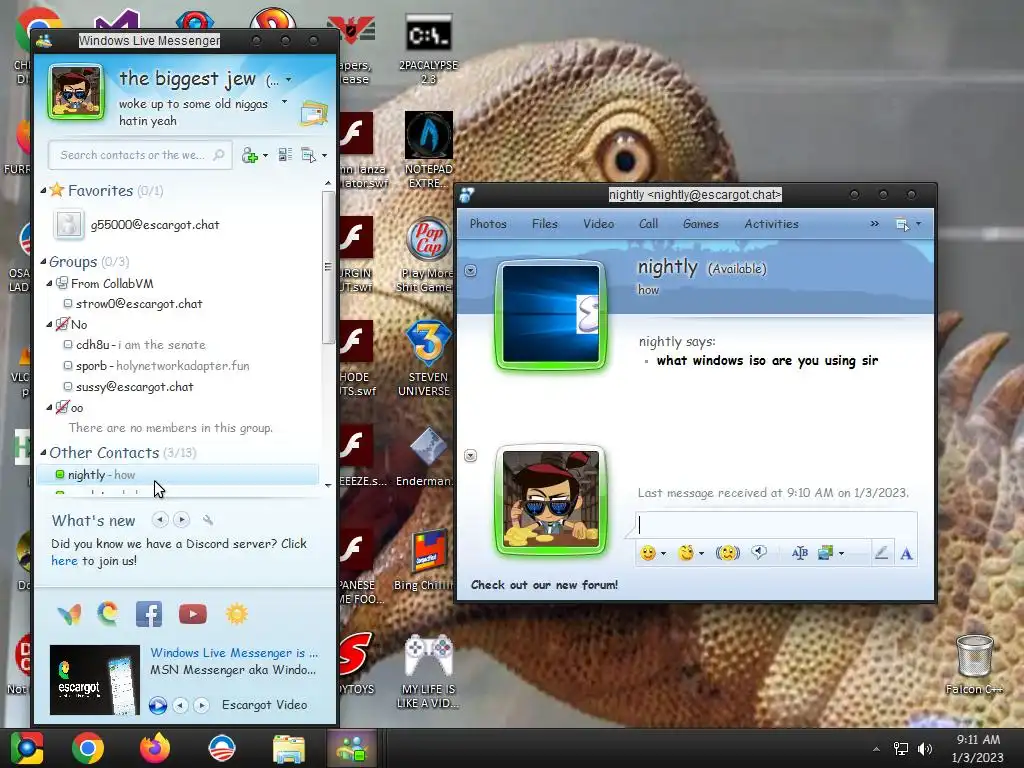Collapse the Favorites group
The height and width of the screenshot is (768, 1024).
click(43, 191)
